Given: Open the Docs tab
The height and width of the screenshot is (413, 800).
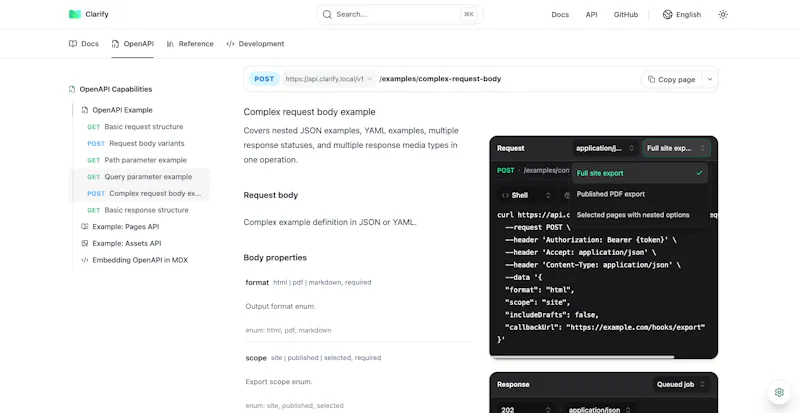Looking at the screenshot, I should coord(84,44).
